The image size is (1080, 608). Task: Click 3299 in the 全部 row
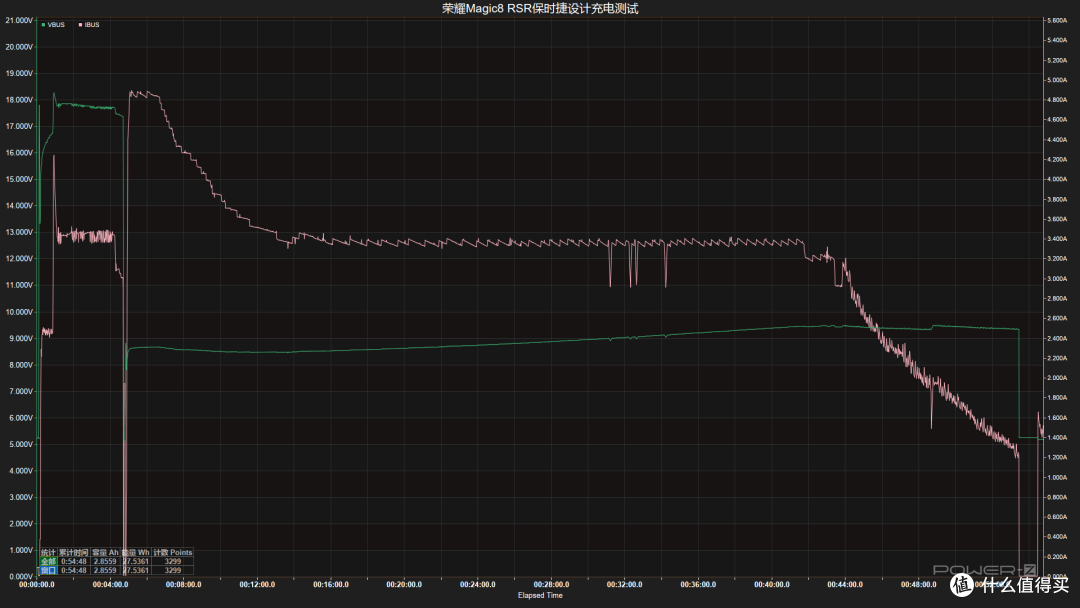click(x=173, y=561)
